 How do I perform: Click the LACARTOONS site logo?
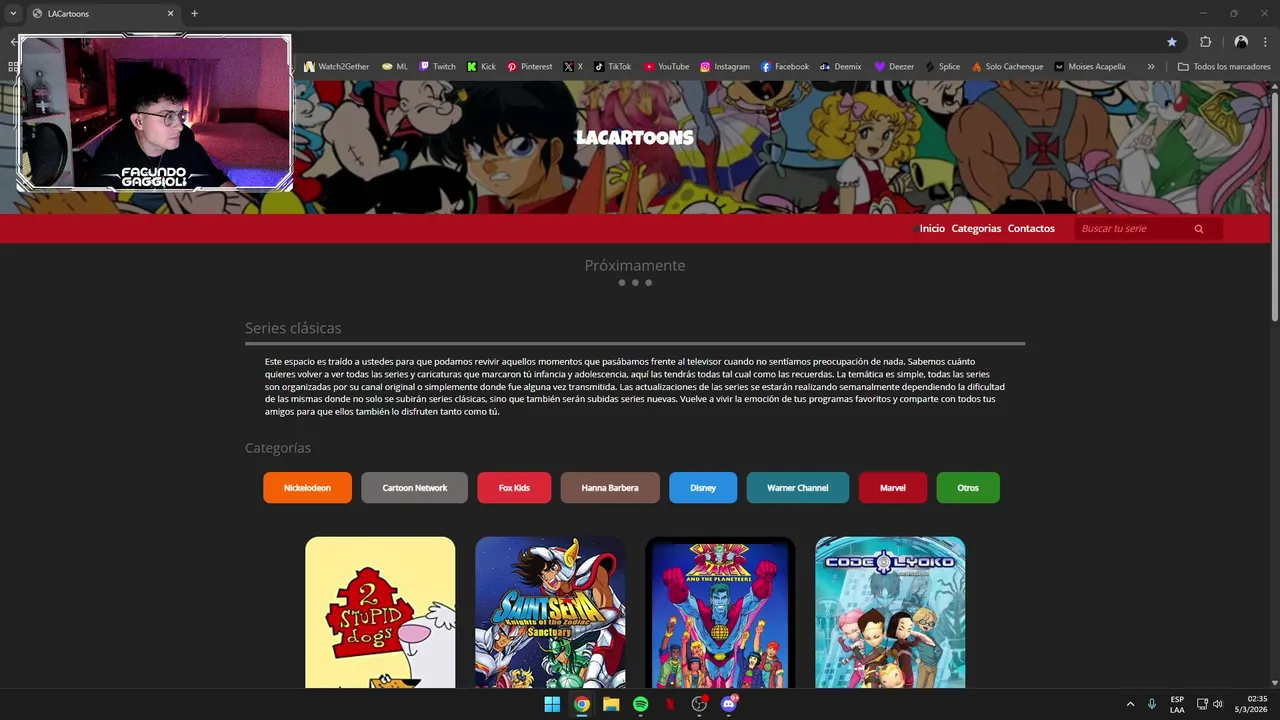point(634,137)
